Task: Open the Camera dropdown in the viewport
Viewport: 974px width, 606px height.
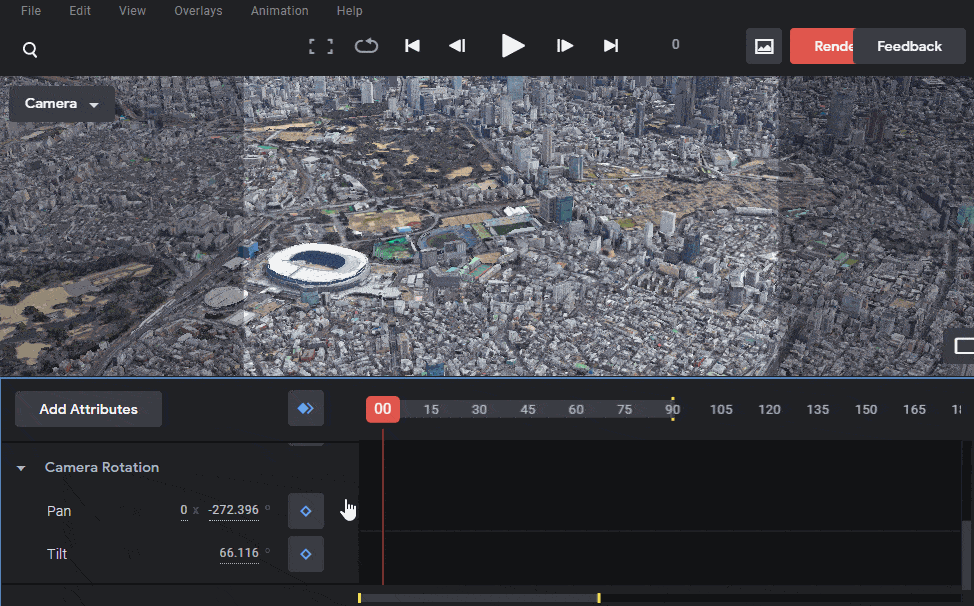Action: [61, 103]
